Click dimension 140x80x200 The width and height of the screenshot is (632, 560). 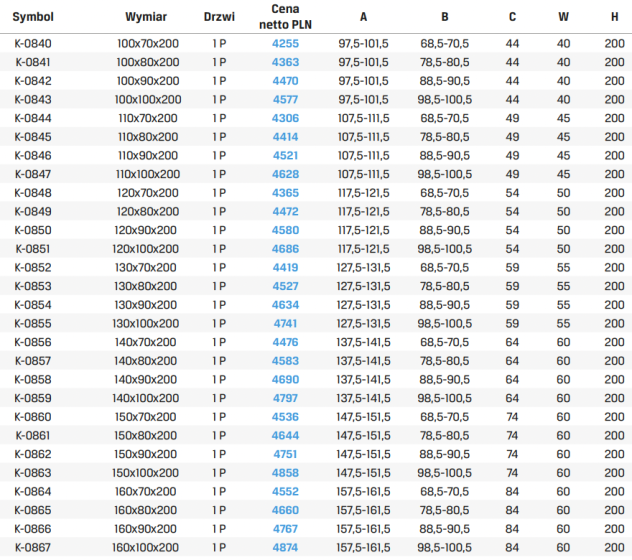[x=146, y=361]
